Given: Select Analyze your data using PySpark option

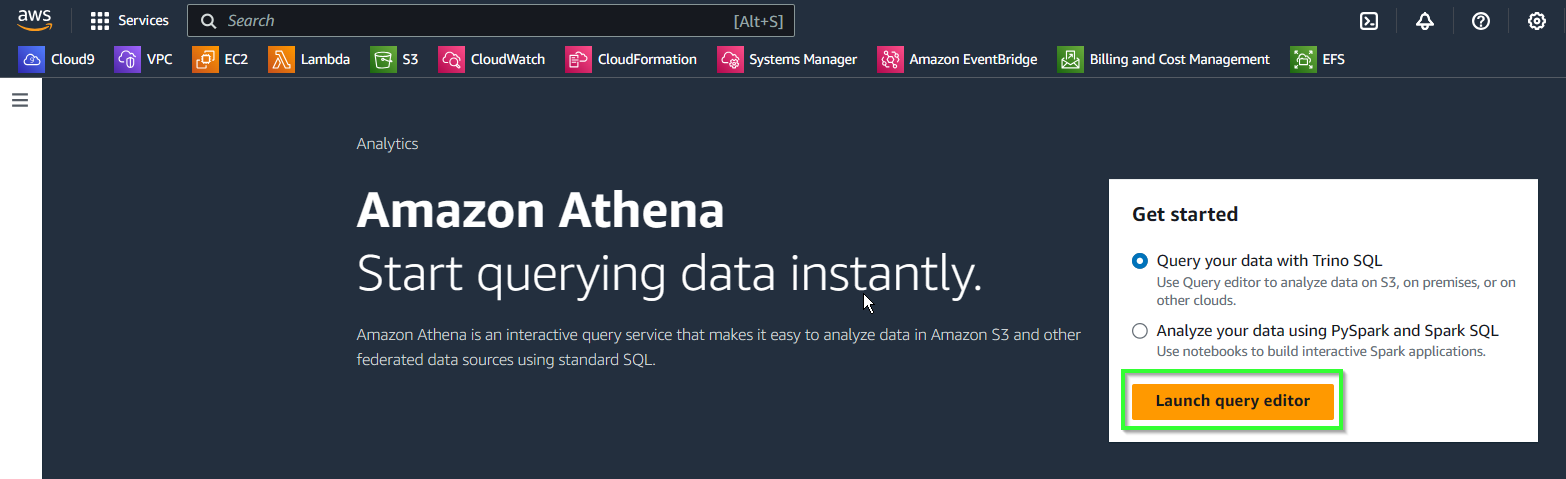Looking at the screenshot, I should pyautogui.click(x=1140, y=331).
